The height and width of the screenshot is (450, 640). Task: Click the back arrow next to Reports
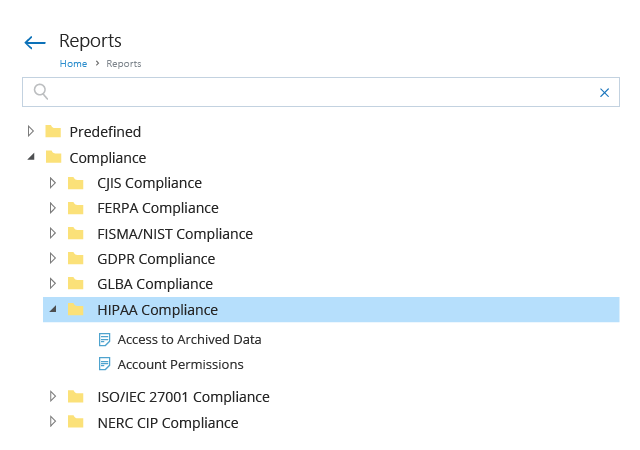pos(35,42)
